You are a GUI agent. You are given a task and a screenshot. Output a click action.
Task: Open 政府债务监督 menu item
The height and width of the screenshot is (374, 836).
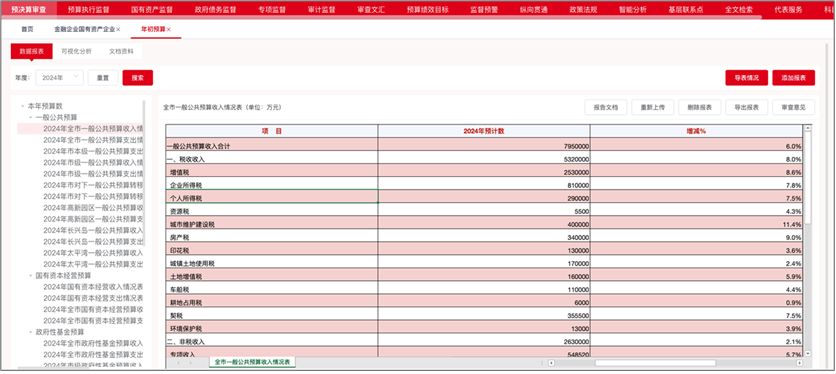pos(215,9)
